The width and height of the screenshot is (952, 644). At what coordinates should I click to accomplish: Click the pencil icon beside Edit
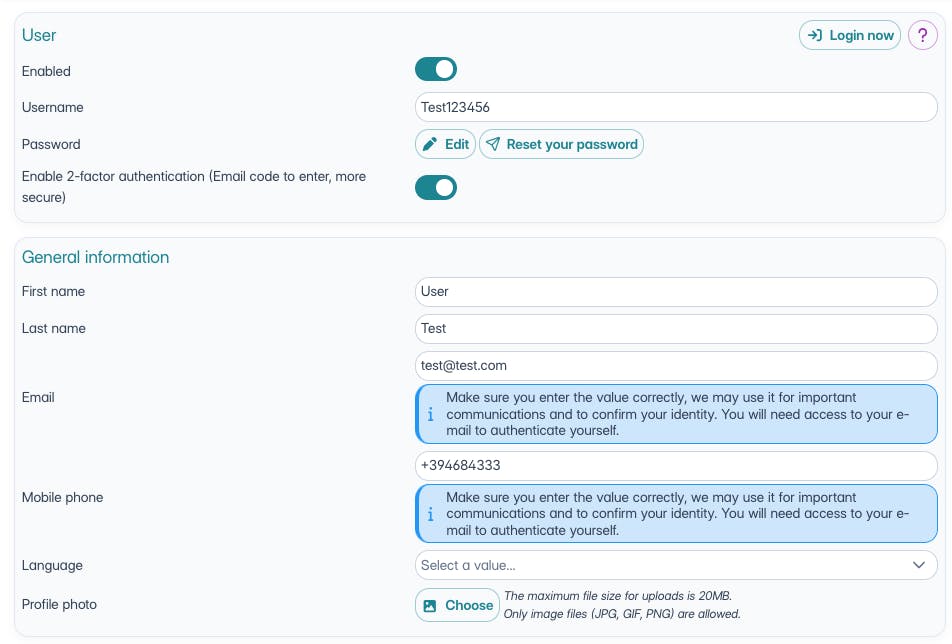coord(430,144)
